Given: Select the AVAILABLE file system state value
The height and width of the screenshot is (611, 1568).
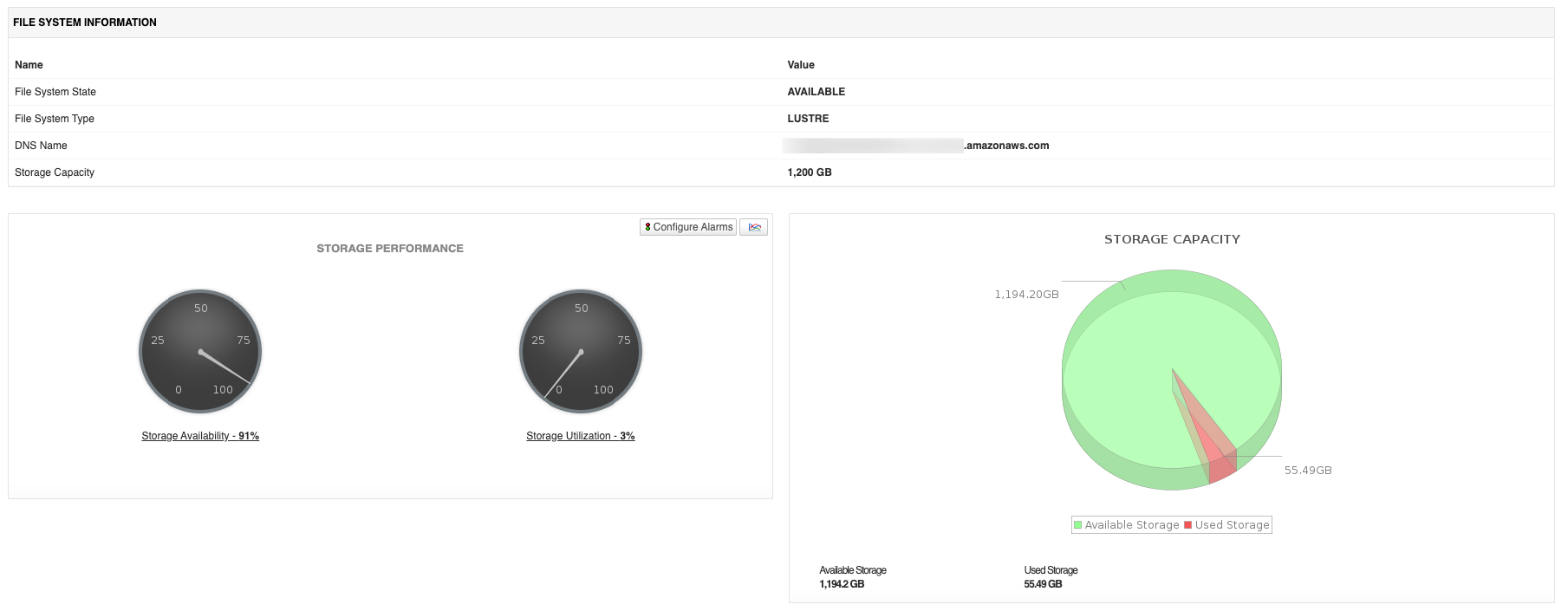Looking at the screenshot, I should tap(816, 92).
